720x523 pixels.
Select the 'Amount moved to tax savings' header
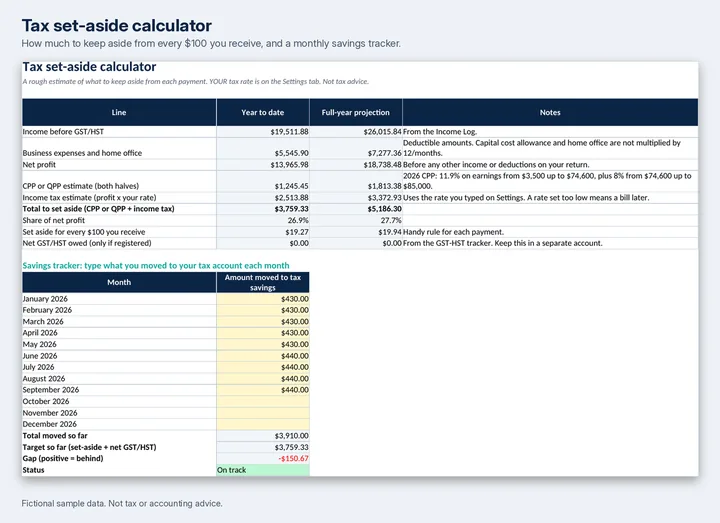[x=263, y=282]
